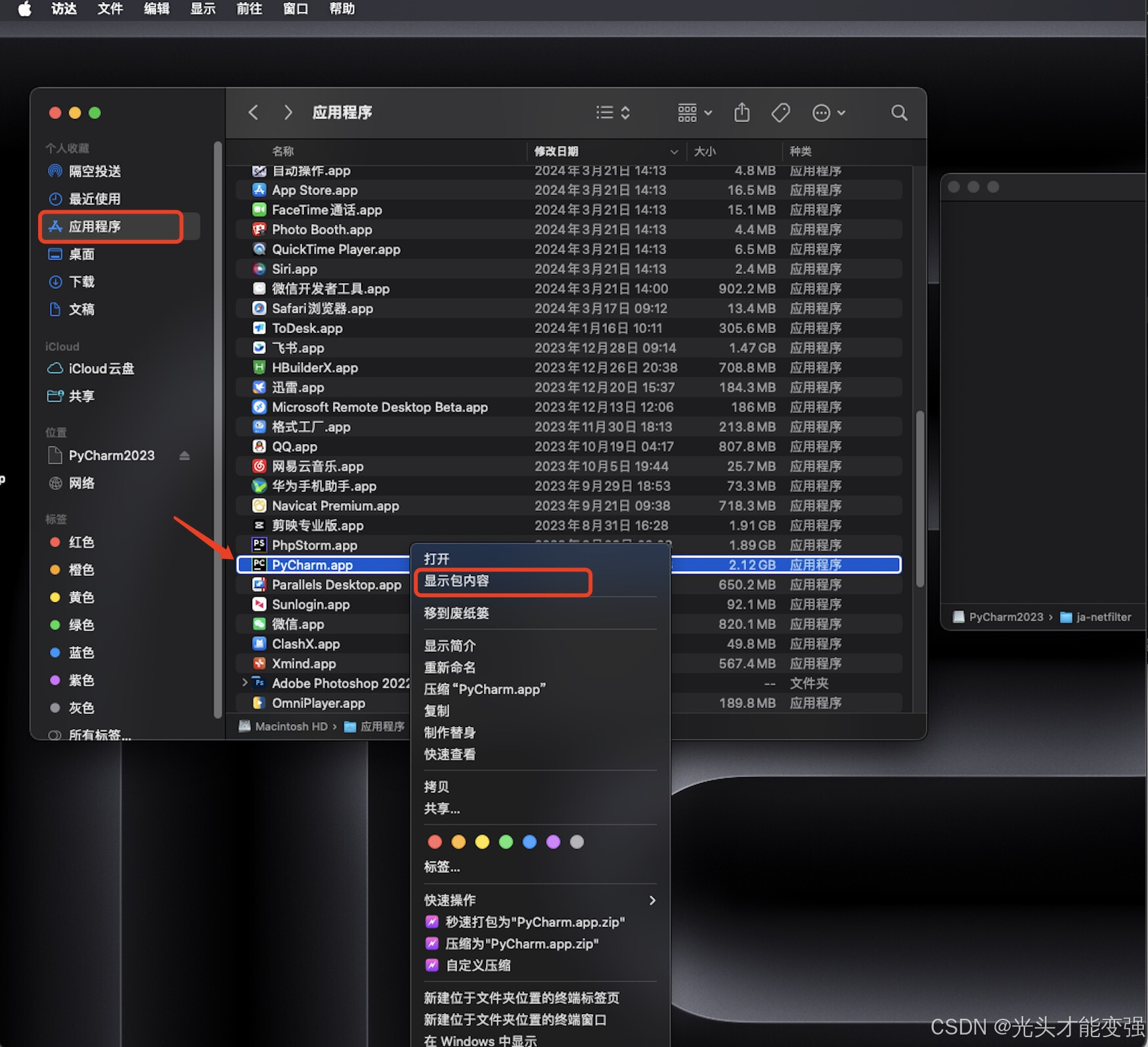Filter by 橙色 sidebar tag
Viewport: 1148px width, 1047px height.
(x=72, y=569)
